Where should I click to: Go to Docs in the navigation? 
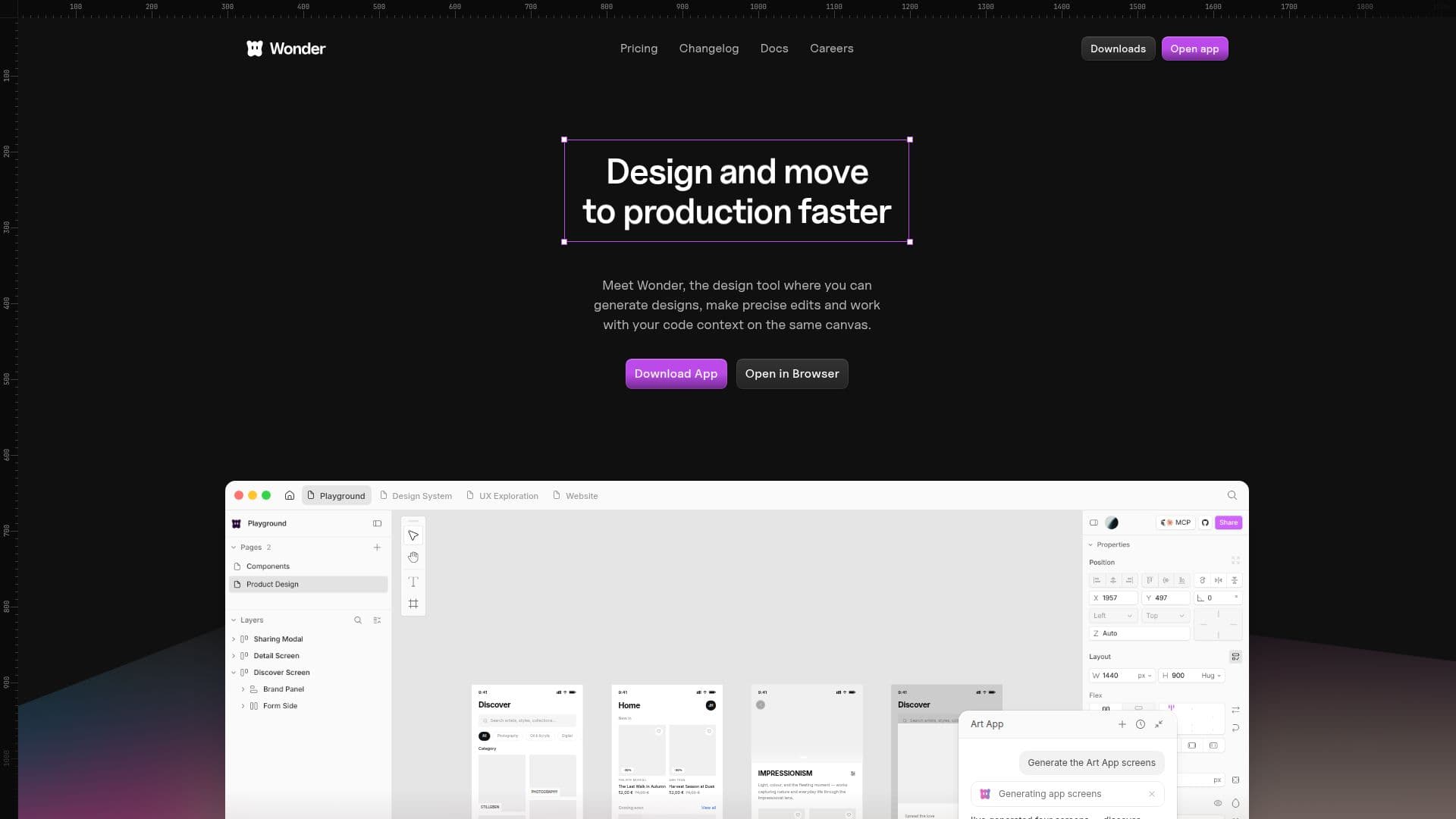[774, 49]
